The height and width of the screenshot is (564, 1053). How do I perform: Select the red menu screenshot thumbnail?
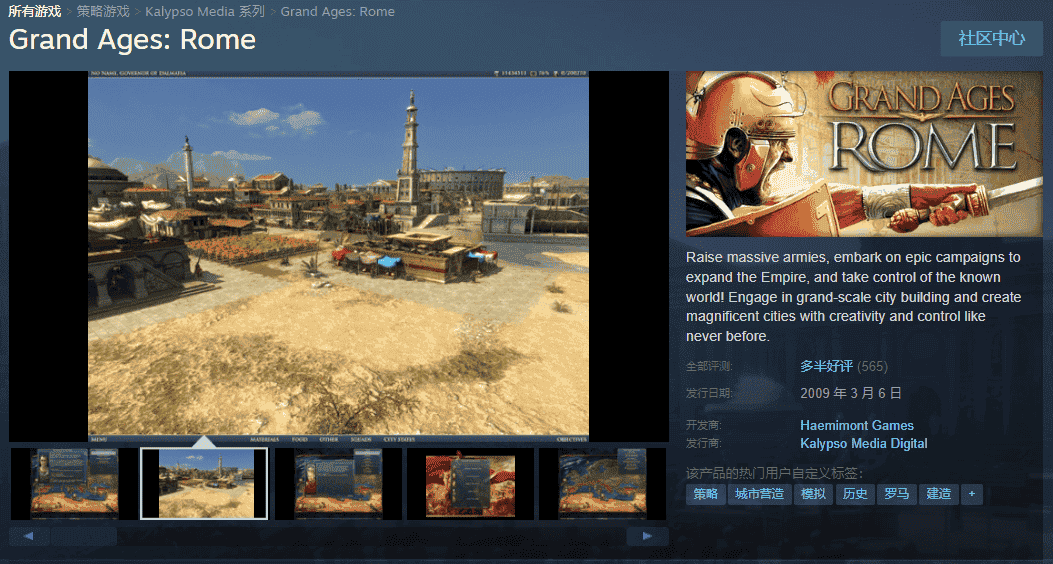pyautogui.click(x=470, y=483)
